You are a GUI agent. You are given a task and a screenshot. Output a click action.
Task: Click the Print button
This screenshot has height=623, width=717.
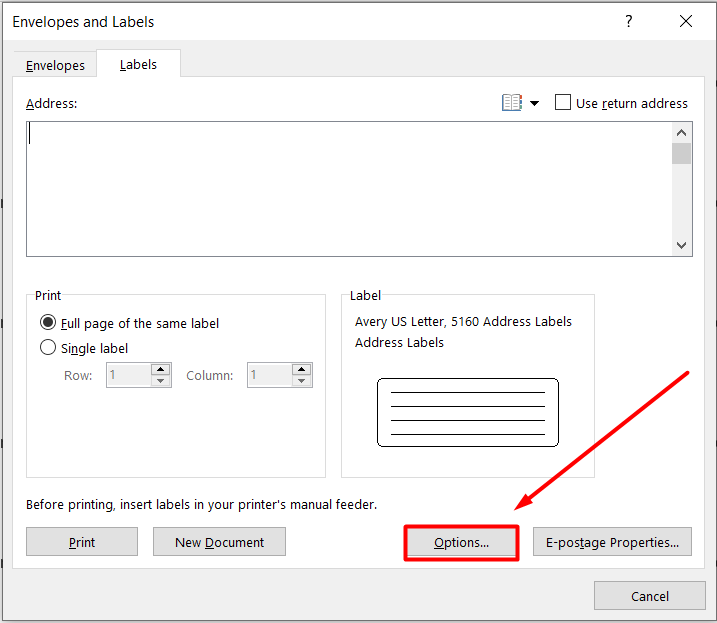click(x=82, y=542)
